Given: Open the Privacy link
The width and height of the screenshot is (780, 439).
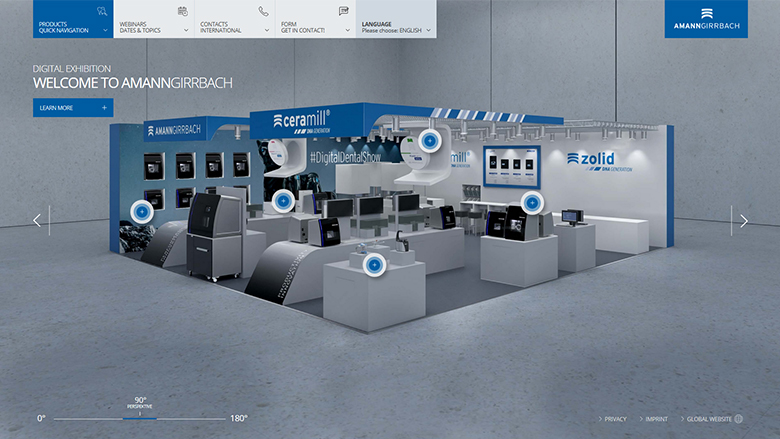Looking at the screenshot, I should (x=613, y=419).
